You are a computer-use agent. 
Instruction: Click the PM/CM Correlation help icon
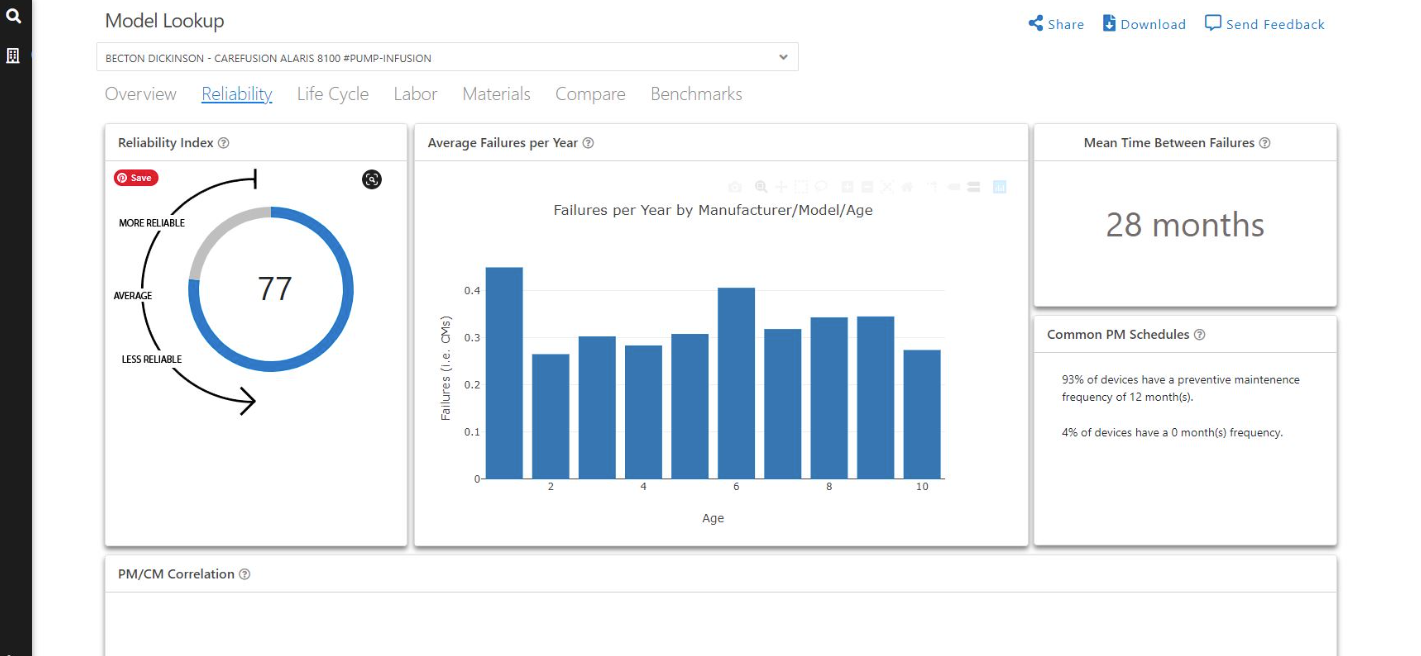coord(245,575)
